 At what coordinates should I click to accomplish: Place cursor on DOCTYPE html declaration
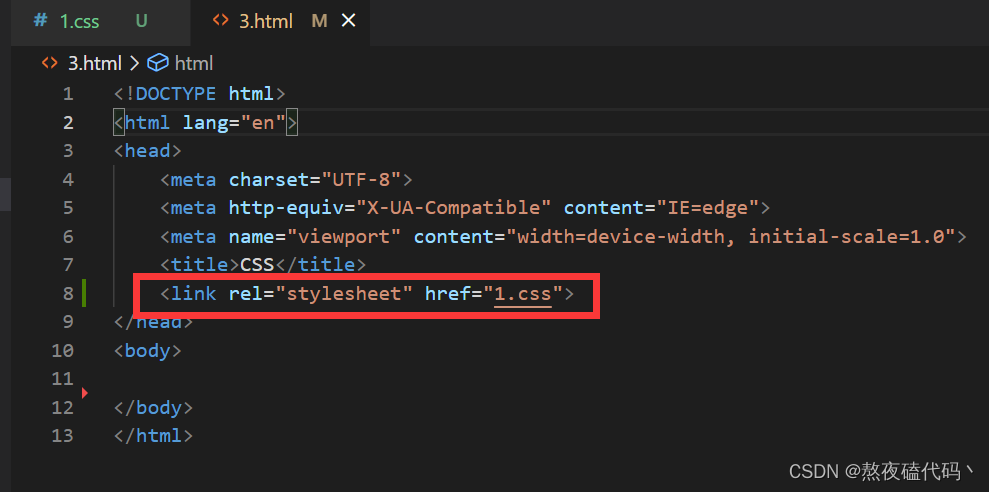coord(200,95)
